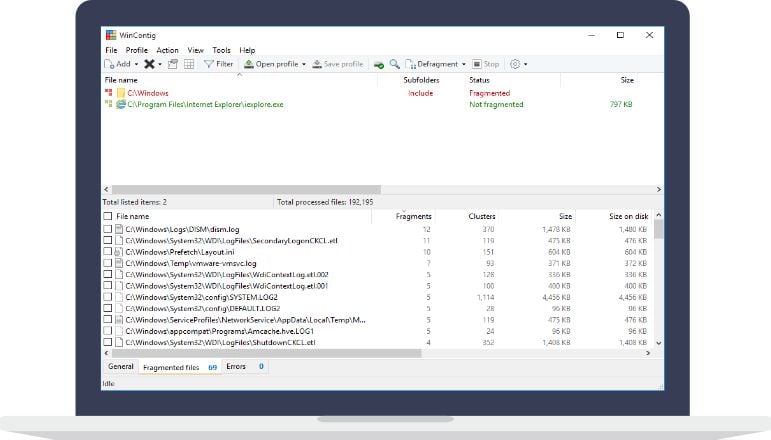771x440 pixels.
Task: Toggle the select-all File name header checkbox
Action: (x=108, y=216)
